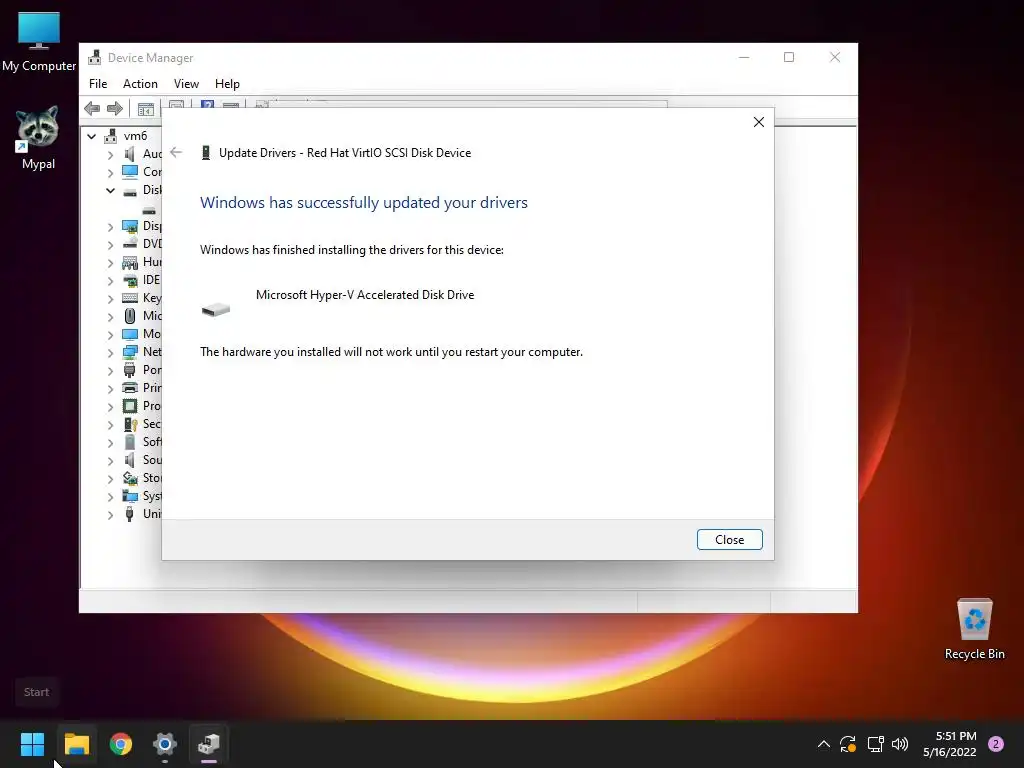Click the volume icon in system tray
The width and height of the screenshot is (1024, 768).
tap(900, 744)
